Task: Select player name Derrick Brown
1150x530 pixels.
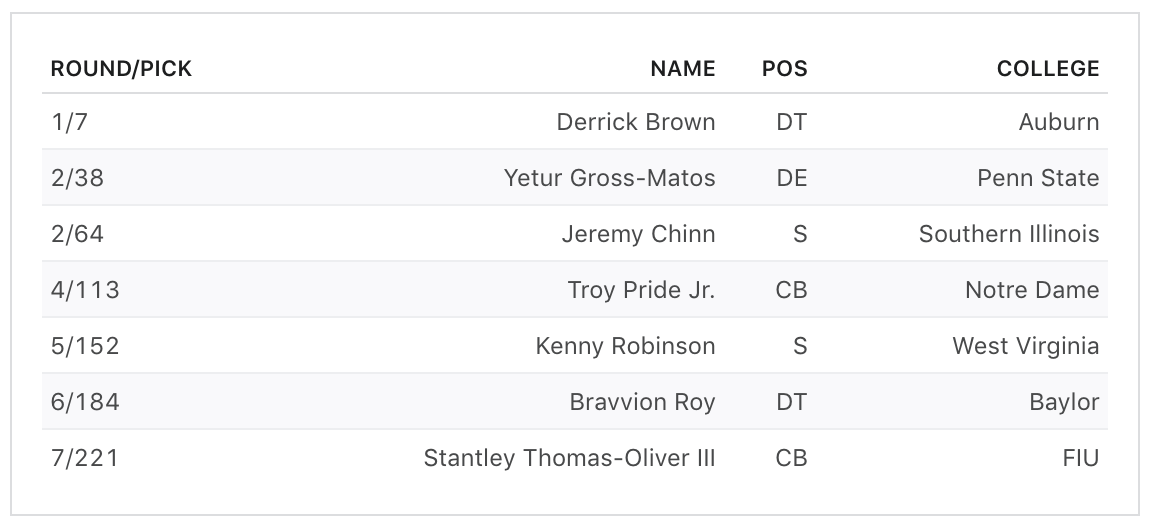Action: (x=635, y=122)
